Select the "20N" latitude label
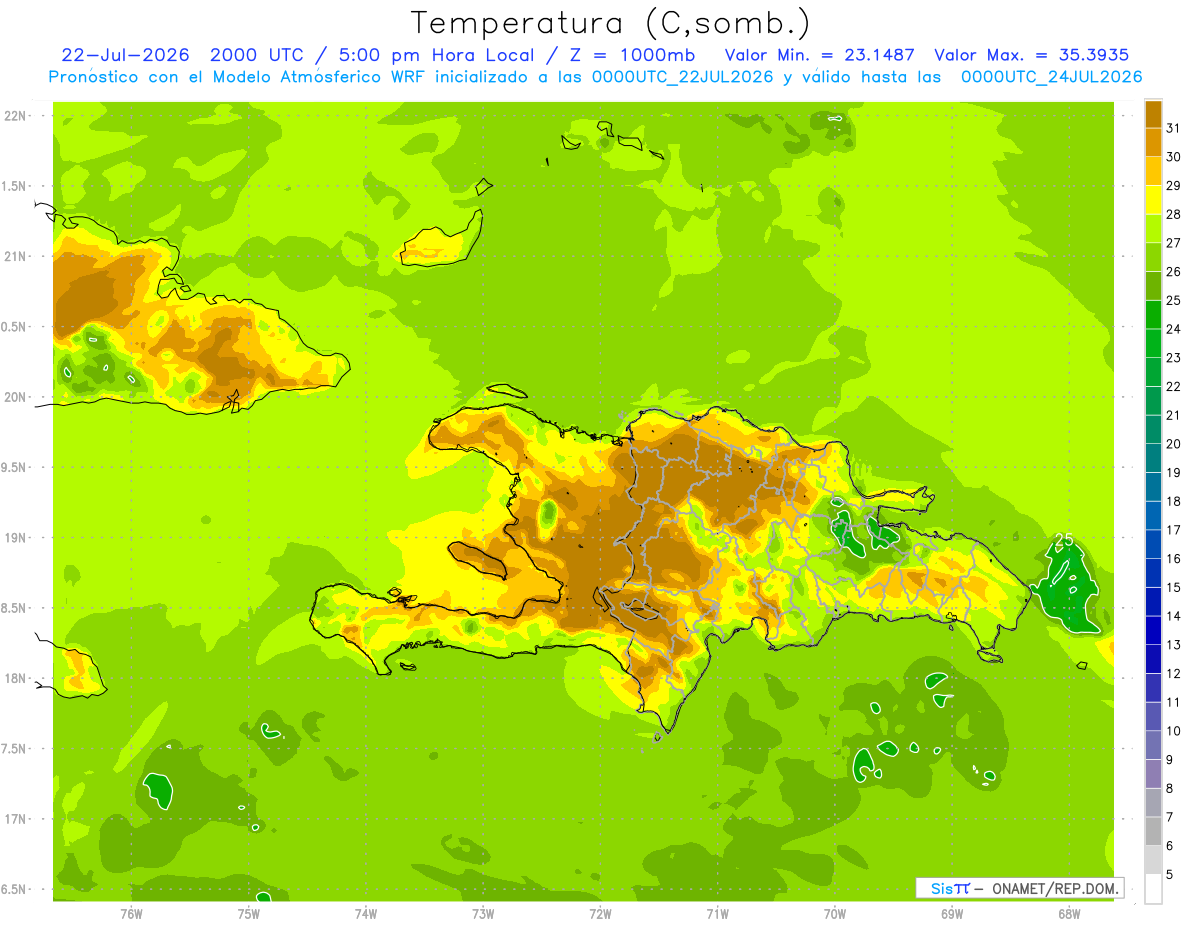 click(16, 397)
